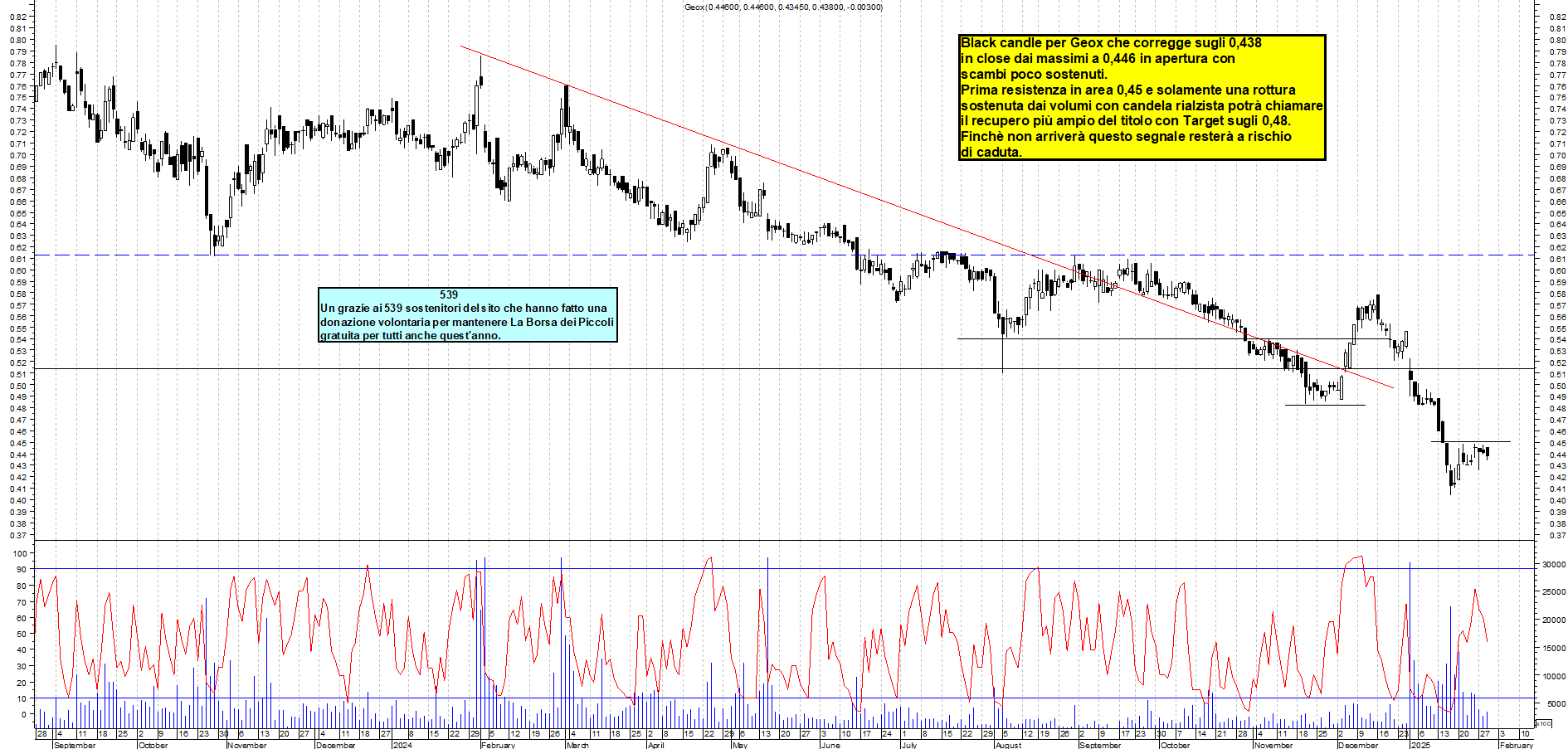Click the 'May' month label

740,745
